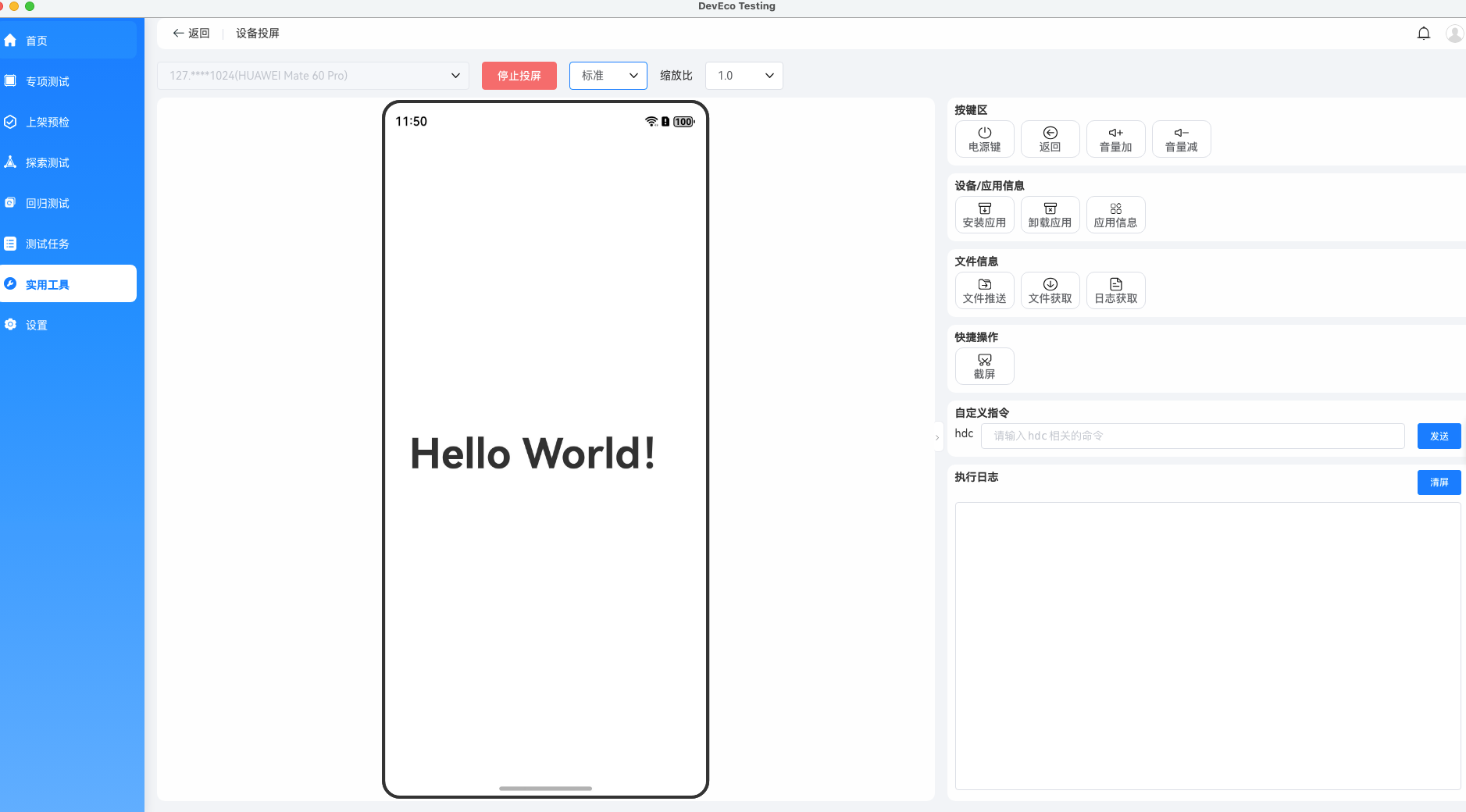Click the device home indicator bar
Viewport: 1466px width, 812px height.
tap(545, 789)
